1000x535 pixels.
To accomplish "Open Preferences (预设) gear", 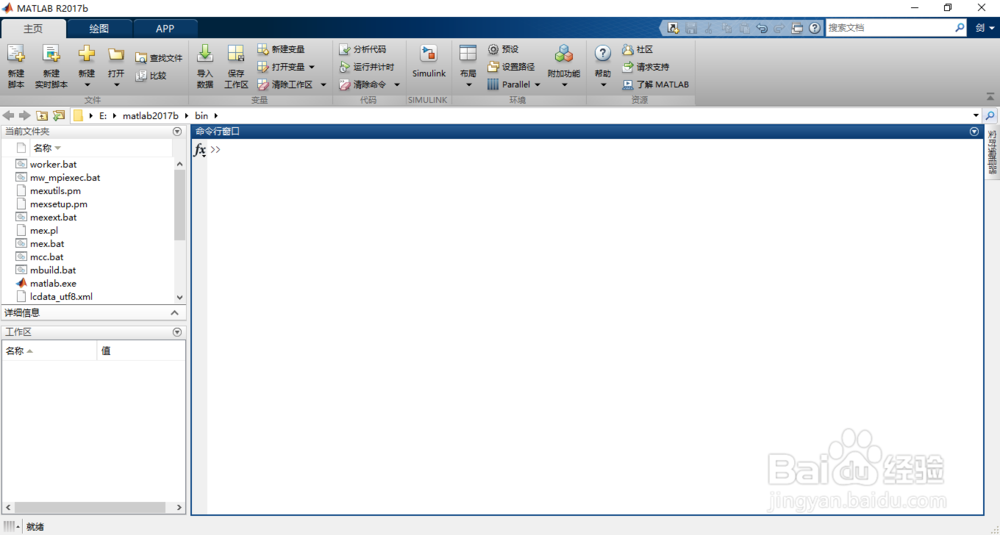I will point(503,49).
